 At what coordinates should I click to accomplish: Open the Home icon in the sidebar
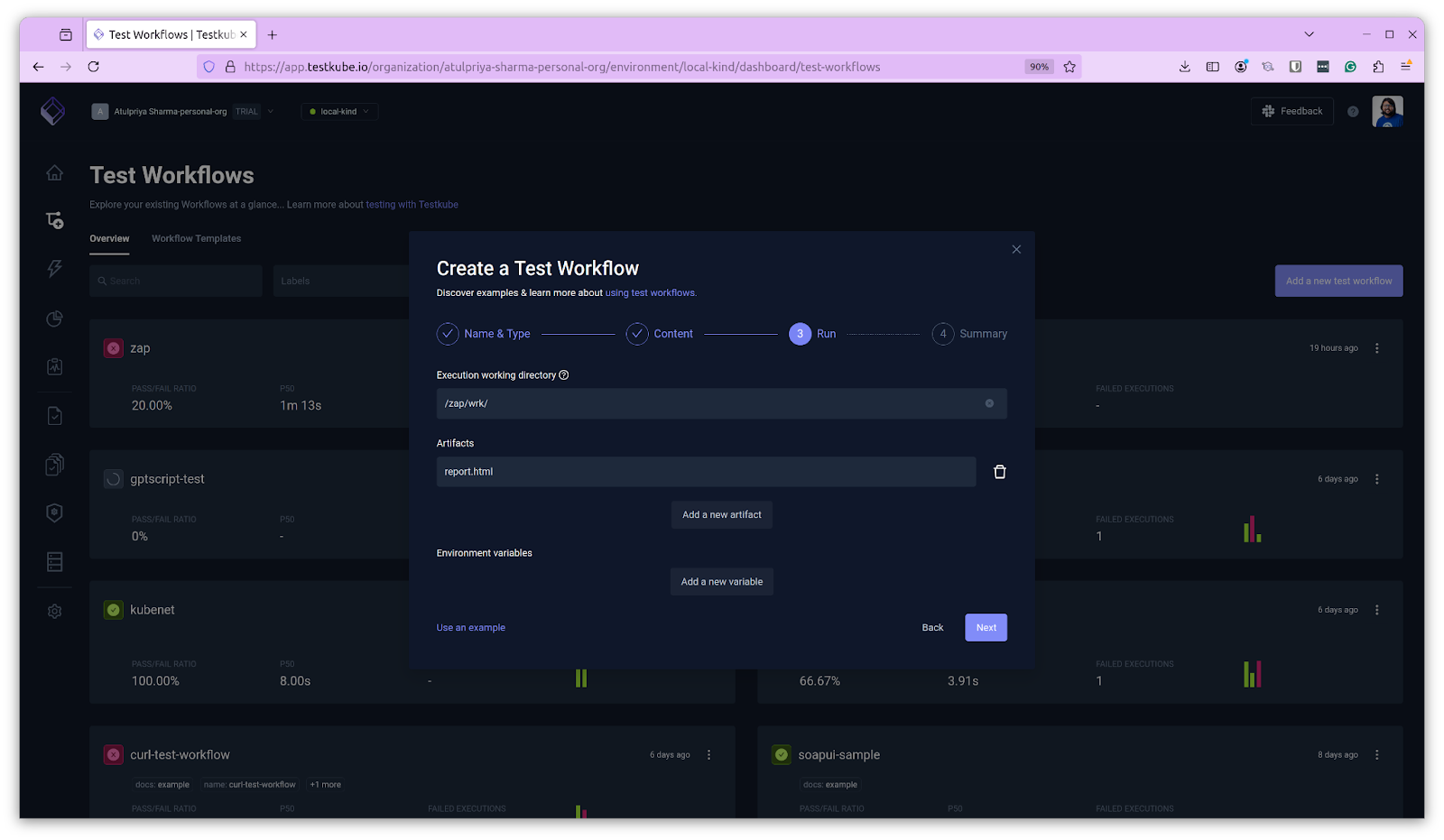[x=54, y=172]
